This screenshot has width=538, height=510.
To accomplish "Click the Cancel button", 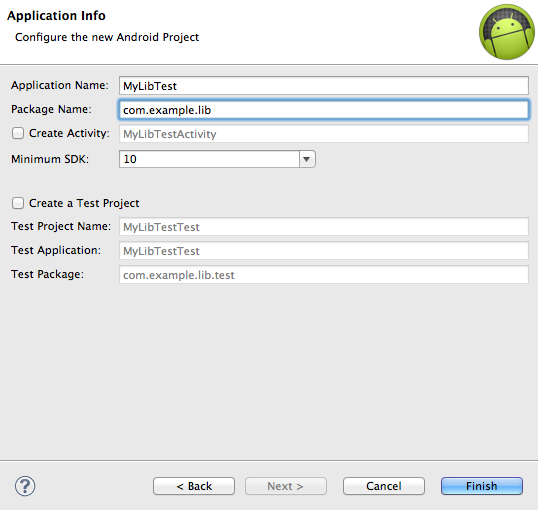I will [384, 486].
